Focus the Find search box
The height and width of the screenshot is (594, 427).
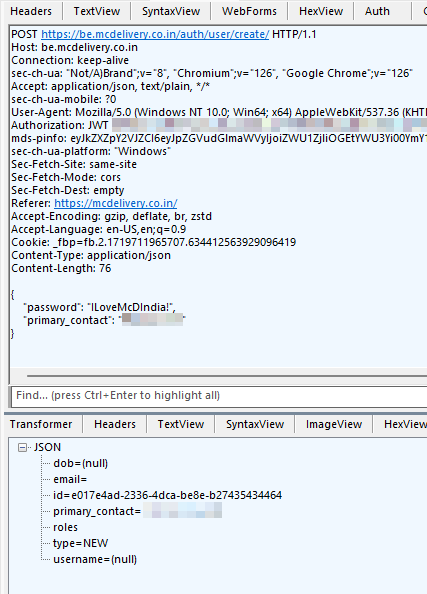219,396
